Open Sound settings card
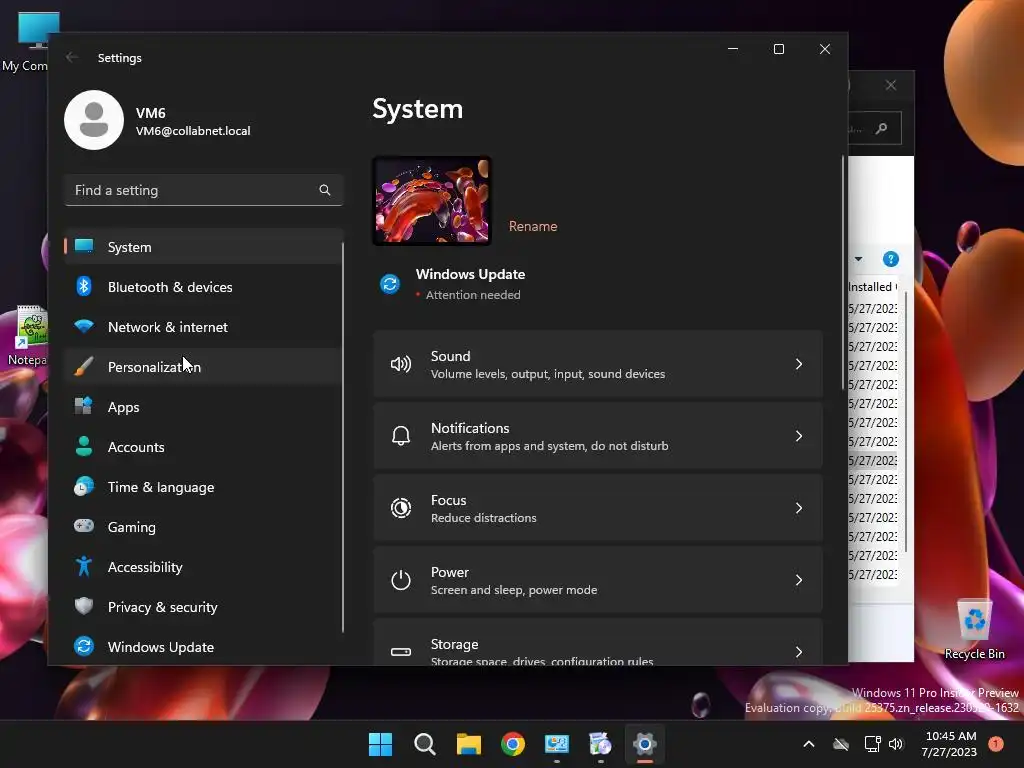Image resolution: width=1024 pixels, height=768 pixels. (x=598, y=364)
